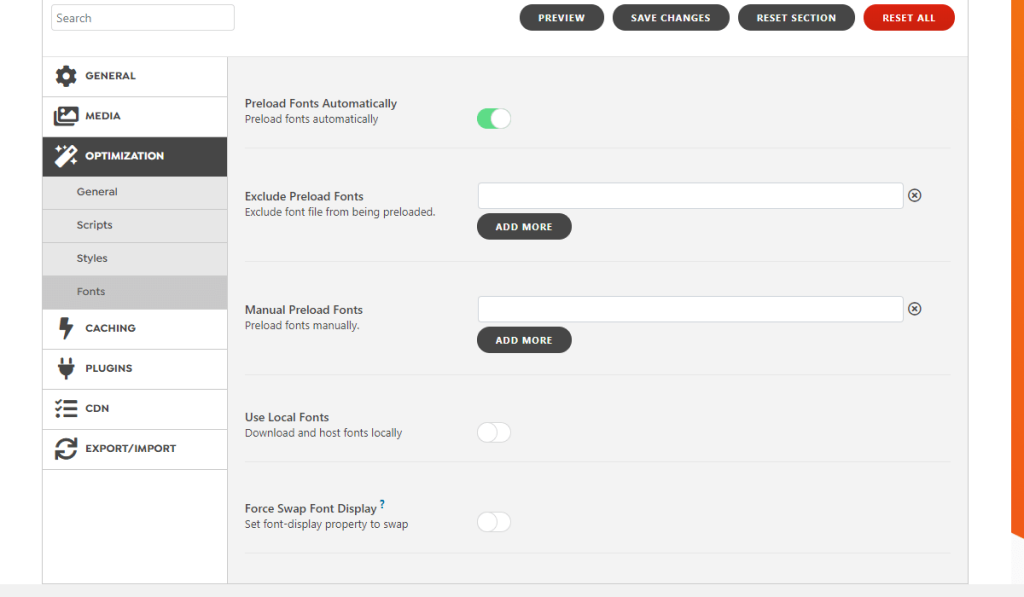This screenshot has width=1024, height=597.
Task: Click "Set font-display property to swap" text
Action: pyautogui.click(x=326, y=524)
